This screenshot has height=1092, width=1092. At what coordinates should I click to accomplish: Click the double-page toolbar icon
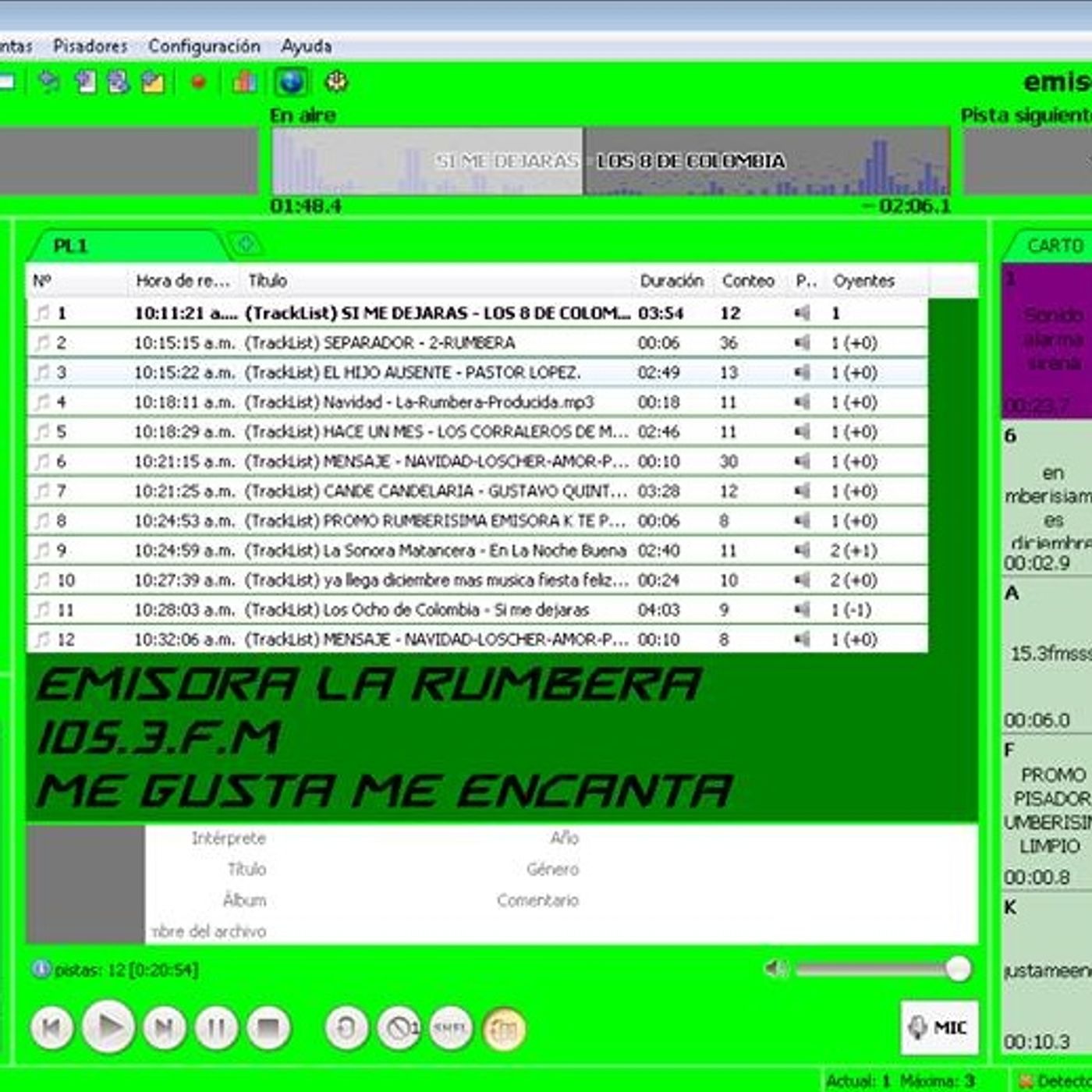pyautogui.click(x=119, y=82)
